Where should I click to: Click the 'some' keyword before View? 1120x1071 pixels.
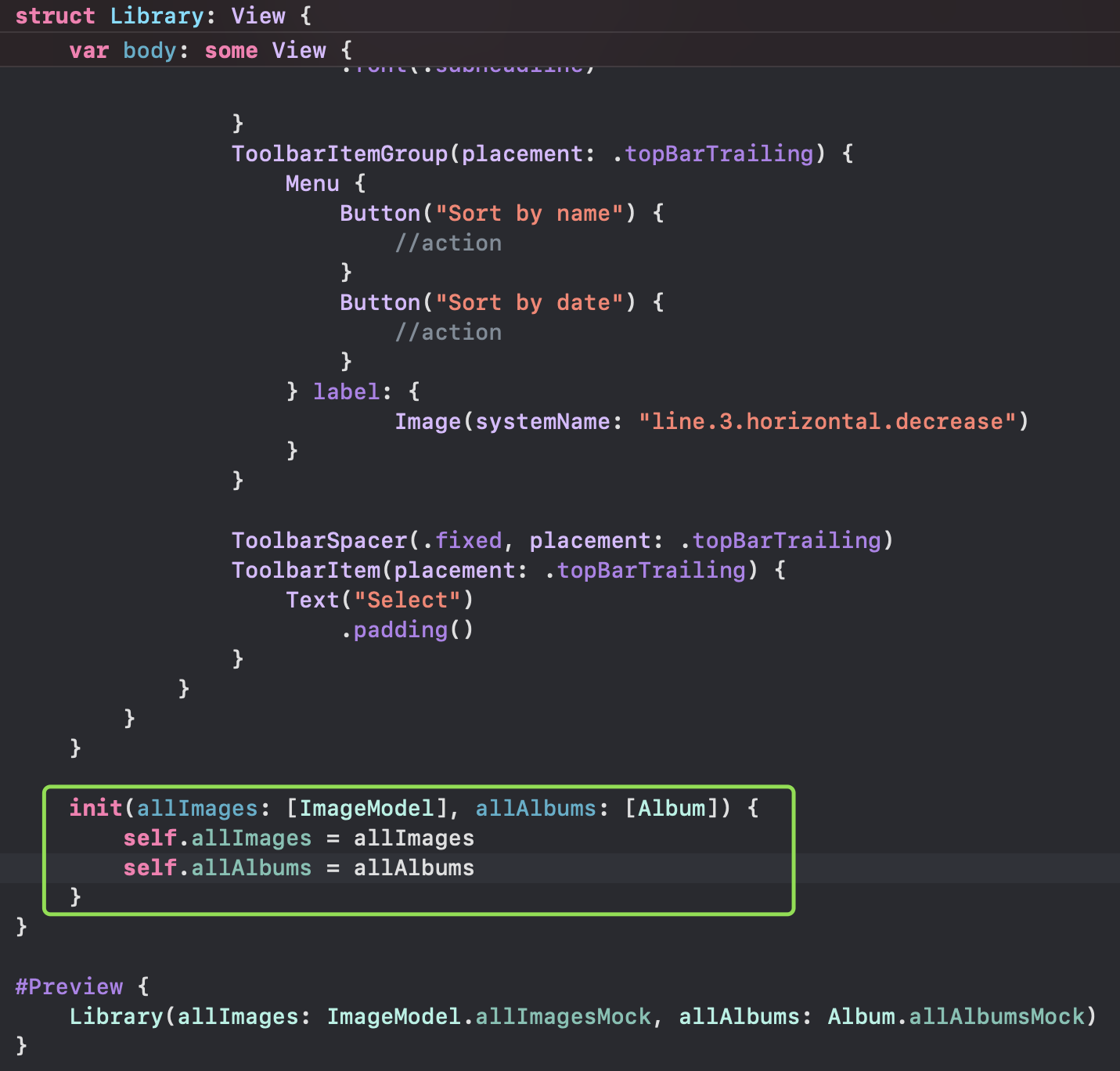pyautogui.click(x=231, y=50)
